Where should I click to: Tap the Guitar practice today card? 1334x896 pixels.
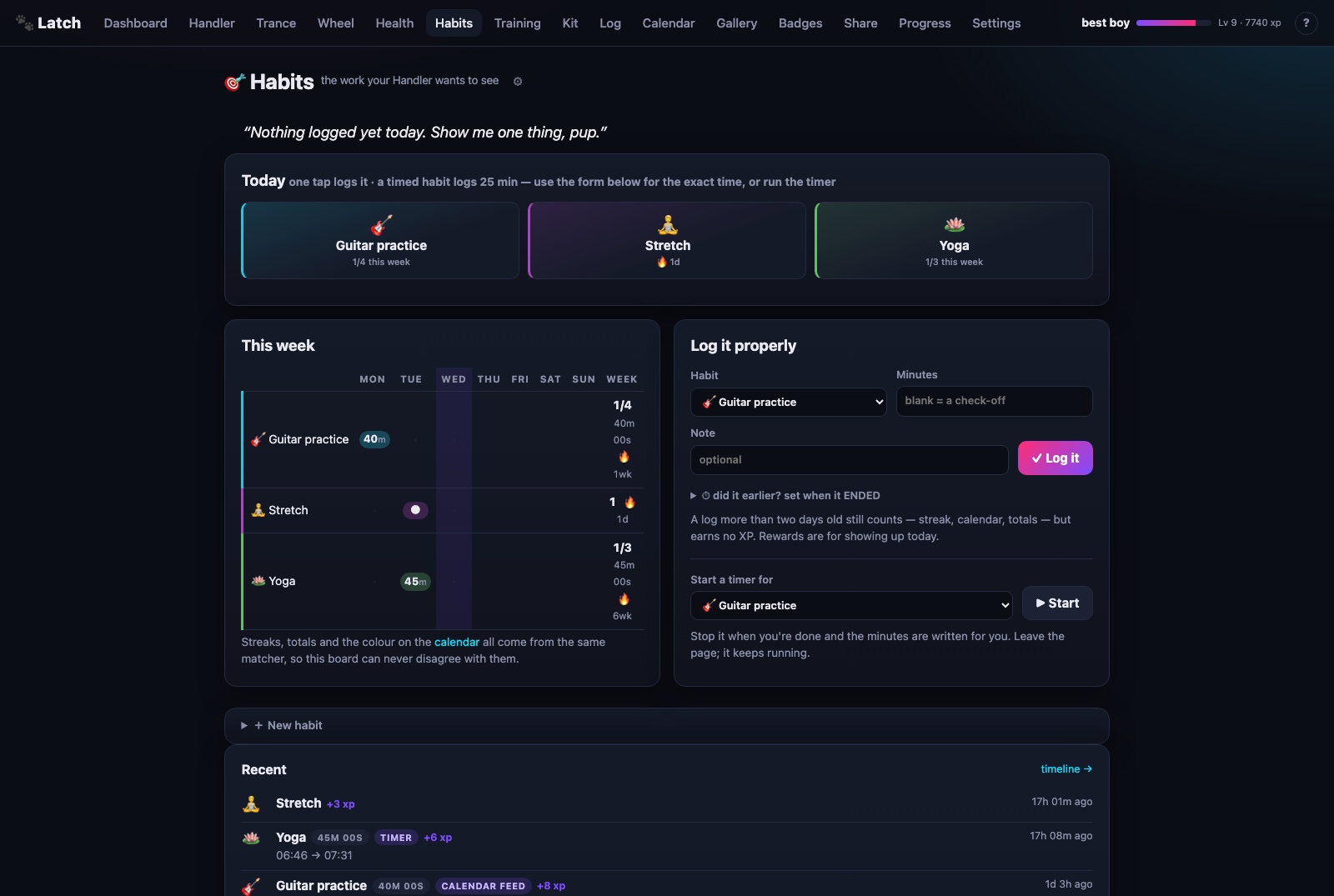coord(380,240)
